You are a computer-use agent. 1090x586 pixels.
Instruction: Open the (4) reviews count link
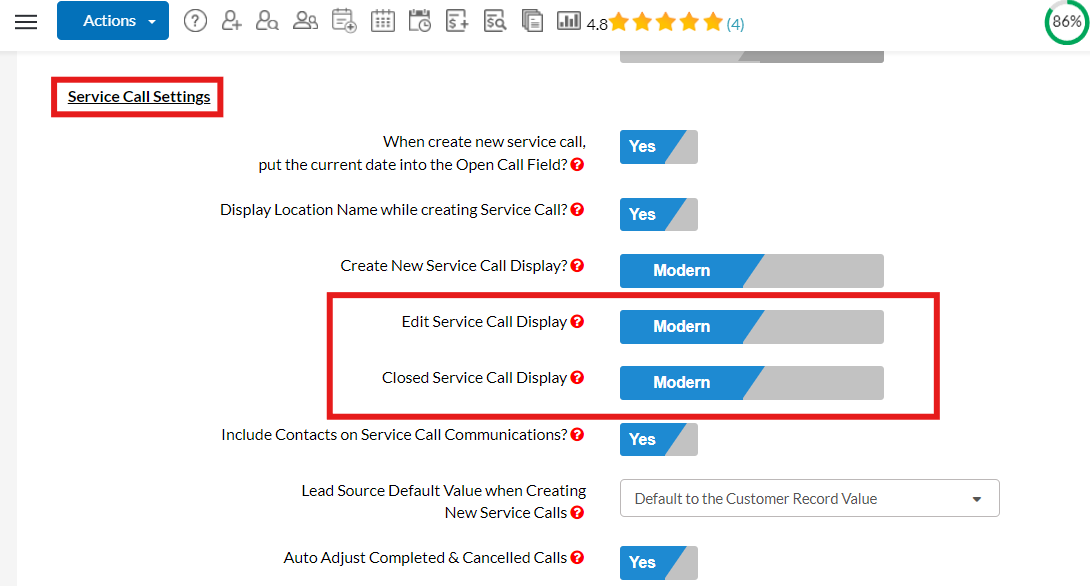click(735, 24)
